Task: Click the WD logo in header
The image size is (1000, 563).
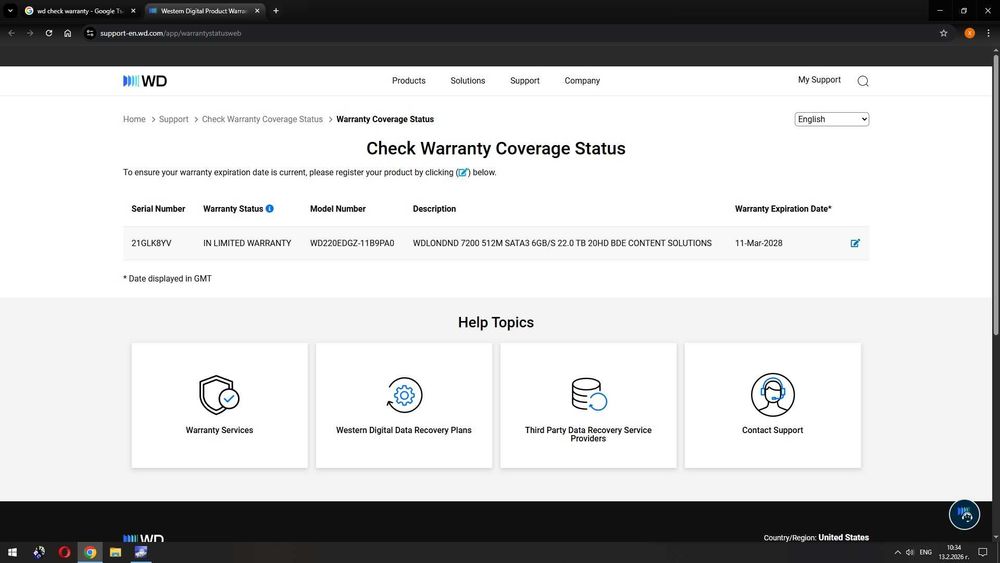Action: tap(145, 81)
